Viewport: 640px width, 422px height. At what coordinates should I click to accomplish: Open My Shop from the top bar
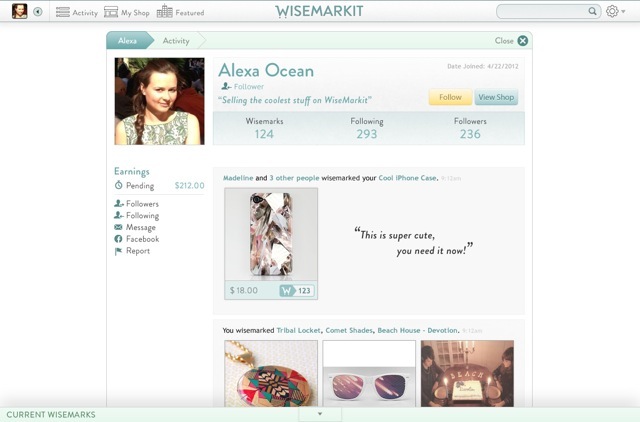pyautogui.click(x=127, y=12)
